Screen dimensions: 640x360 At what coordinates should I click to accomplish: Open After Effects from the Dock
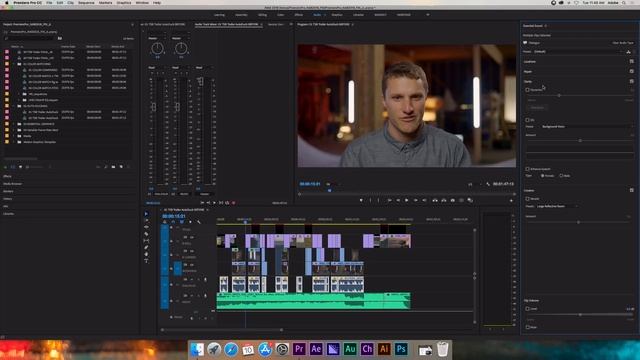[316, 349]
